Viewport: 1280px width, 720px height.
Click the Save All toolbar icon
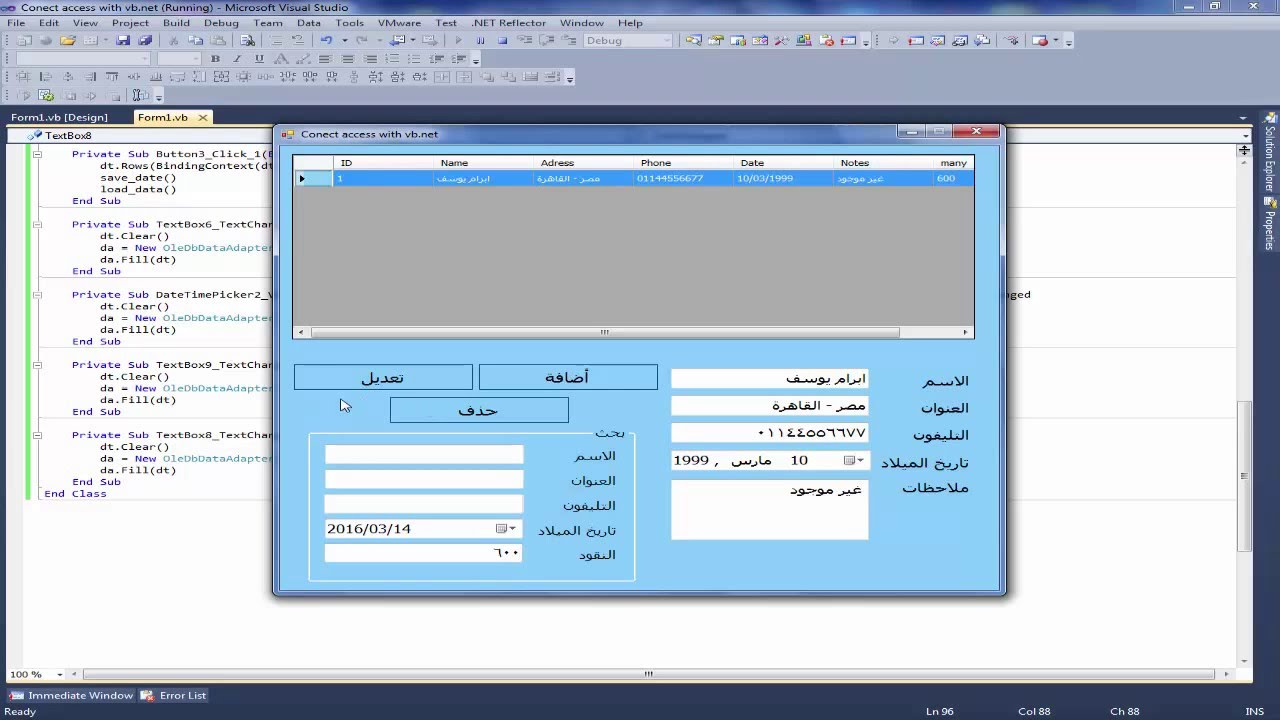click(145, 41)
